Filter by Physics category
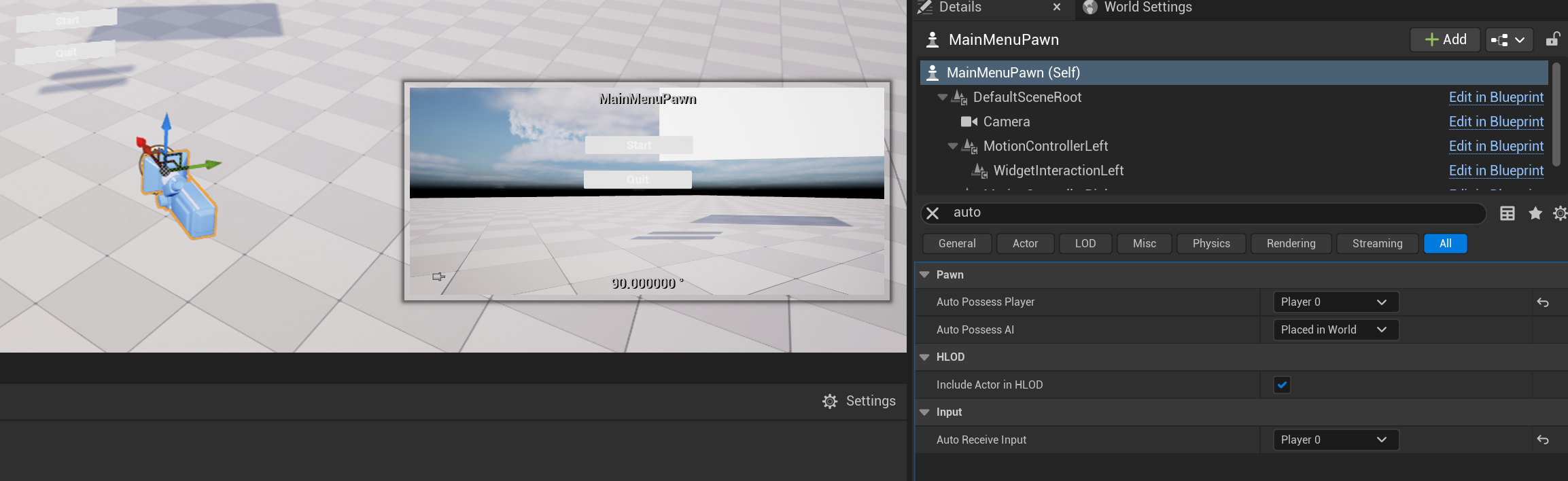The height and width of the screenshot is (481, 1568). [x=1211, y=244]
